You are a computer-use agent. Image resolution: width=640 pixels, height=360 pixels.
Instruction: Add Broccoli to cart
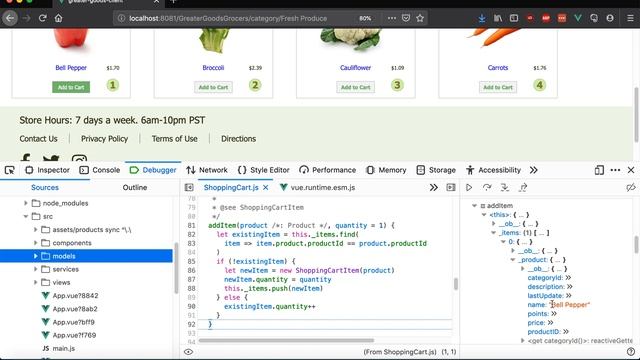(213, 87)
